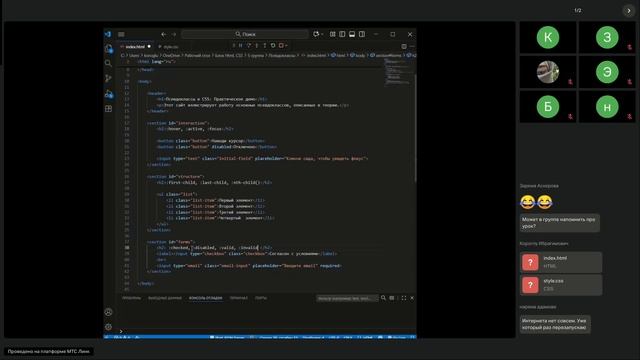Screen dimensions: 640x360
Task: Open the VS Code hamburger menu
Action: pos(121,34)
